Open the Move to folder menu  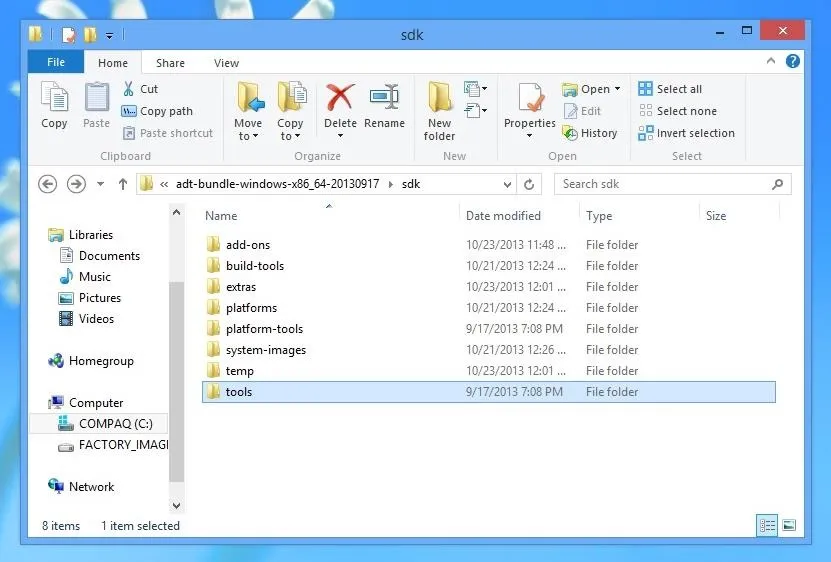tap(248, 111)
